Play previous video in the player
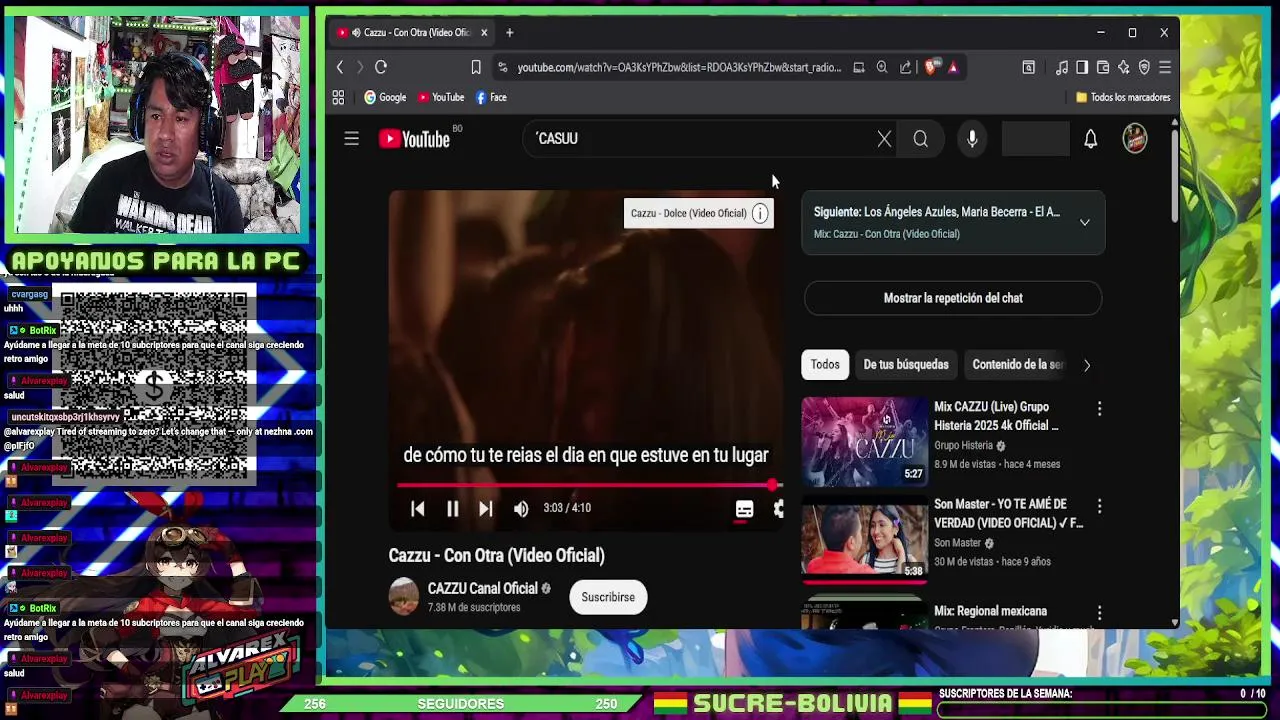Screen dimensions: 1280x720 pyautogui.click(x=418, y=509)
